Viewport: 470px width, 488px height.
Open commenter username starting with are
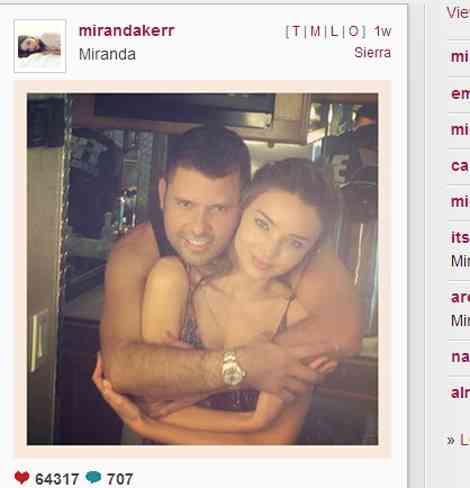tap(460, 297)
